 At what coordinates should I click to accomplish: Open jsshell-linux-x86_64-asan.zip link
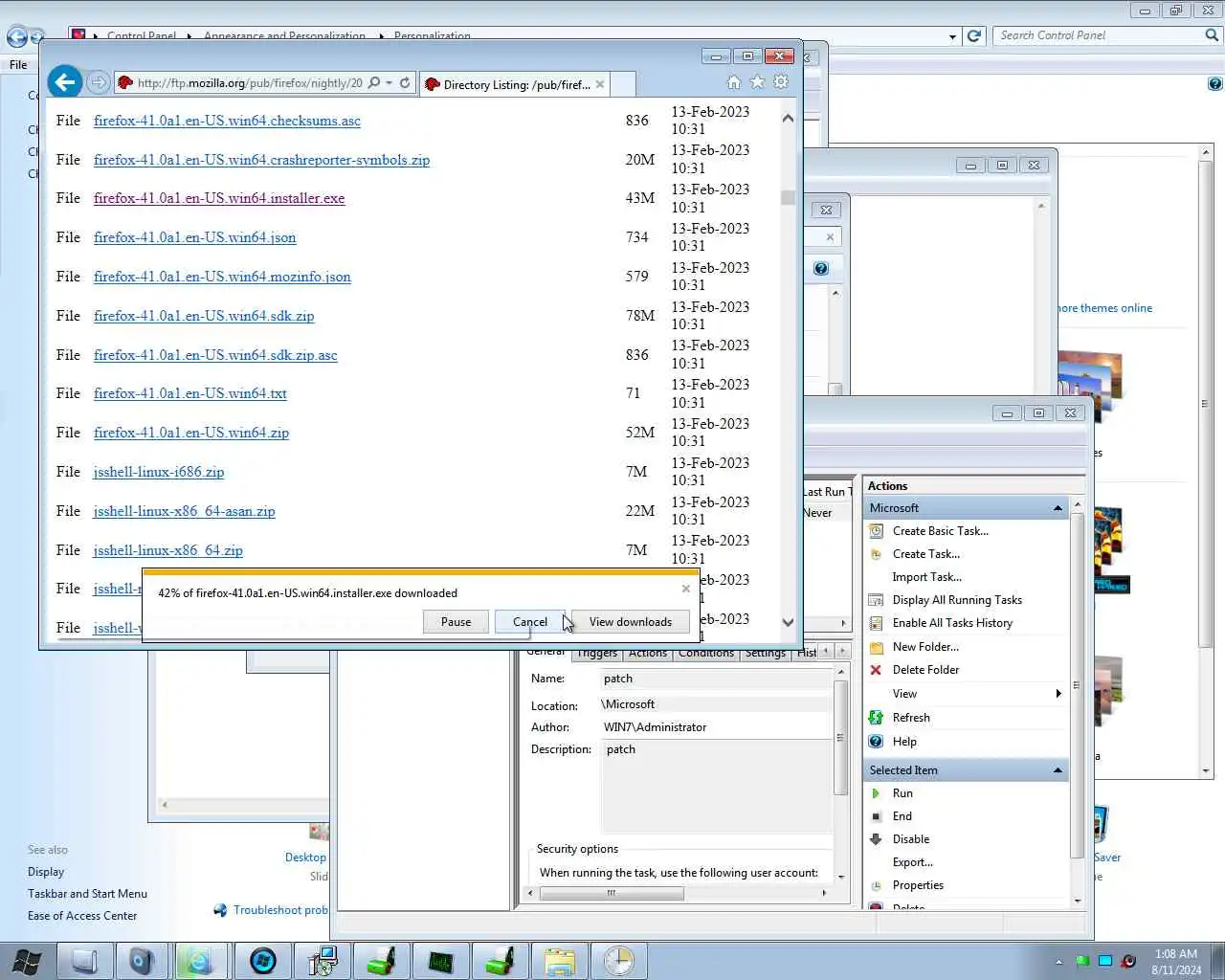(184, 511)
